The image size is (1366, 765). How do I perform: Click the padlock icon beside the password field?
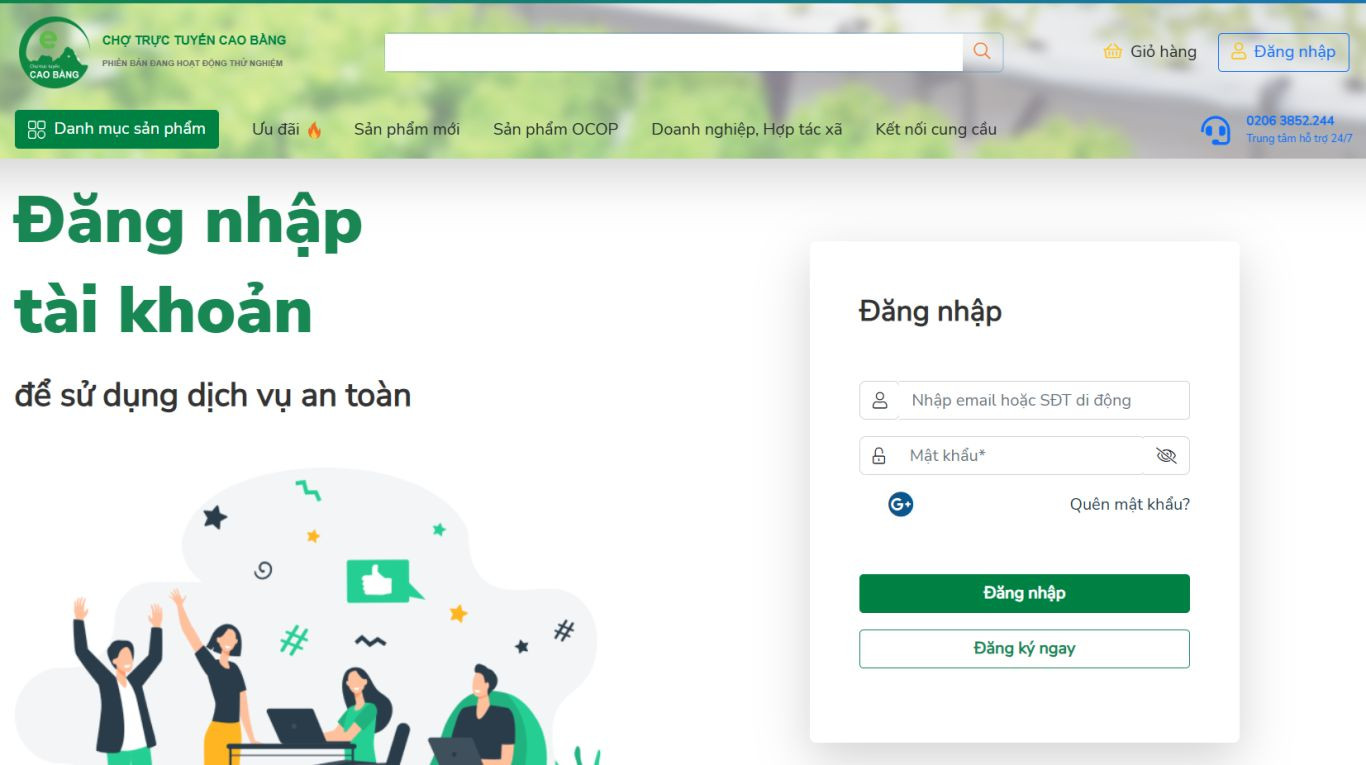[879, 456]
